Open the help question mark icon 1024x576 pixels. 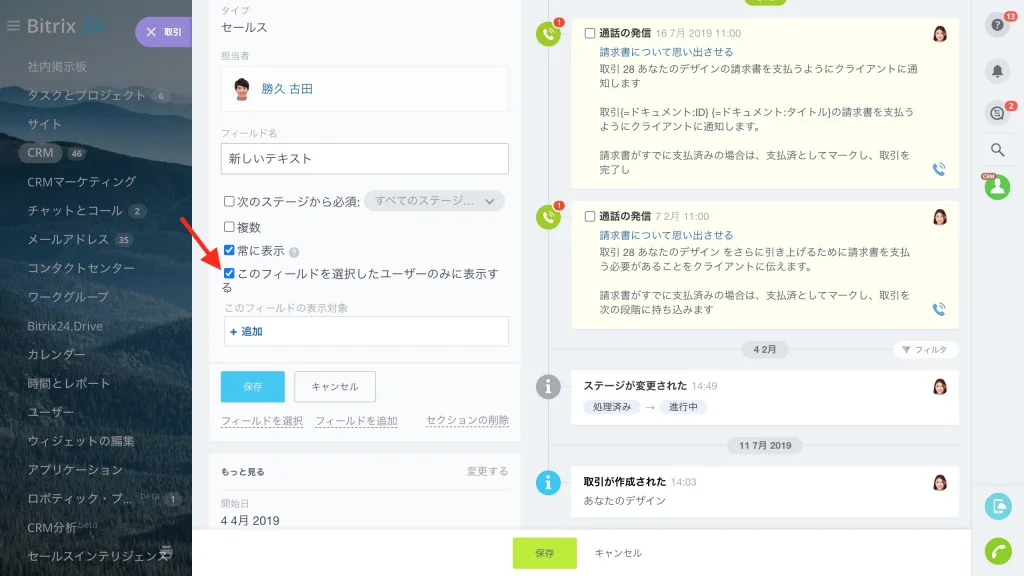(x=997, y=25)
